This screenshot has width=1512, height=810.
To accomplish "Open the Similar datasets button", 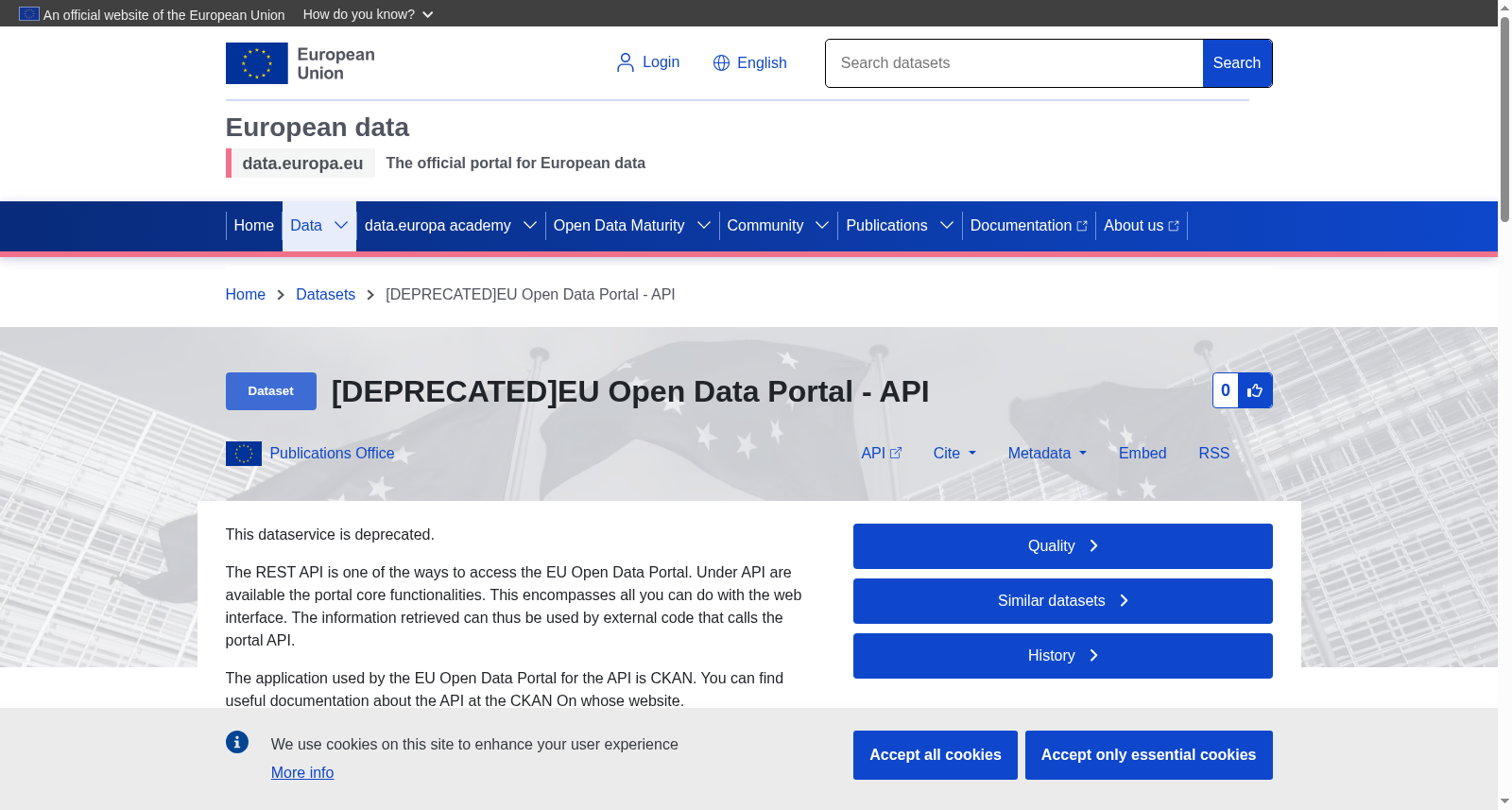I will 1063,601.
